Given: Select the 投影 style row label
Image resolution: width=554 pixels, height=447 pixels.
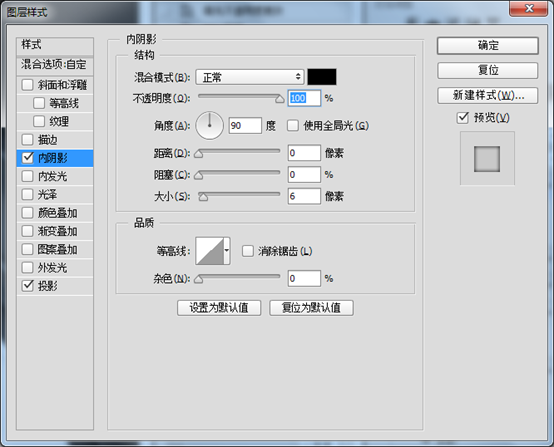Looking at the screenshot, I should 47,286.
